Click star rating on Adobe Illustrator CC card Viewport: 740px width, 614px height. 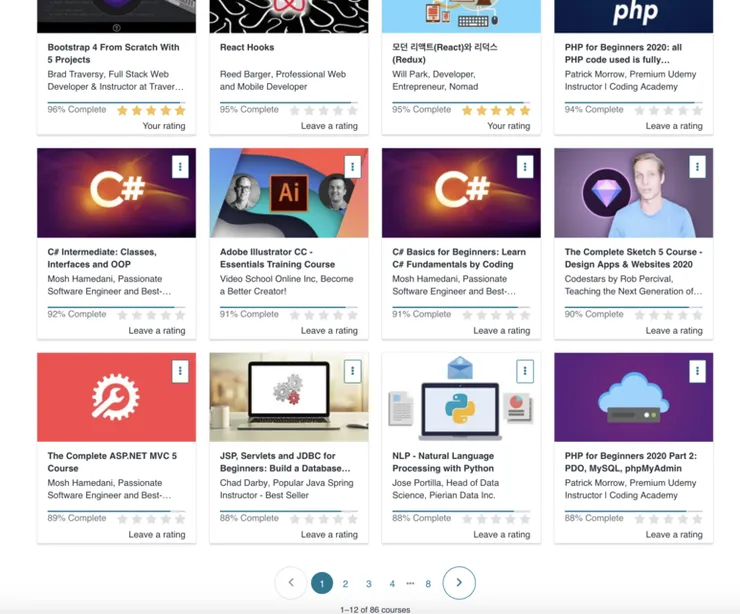click(323, 315)
